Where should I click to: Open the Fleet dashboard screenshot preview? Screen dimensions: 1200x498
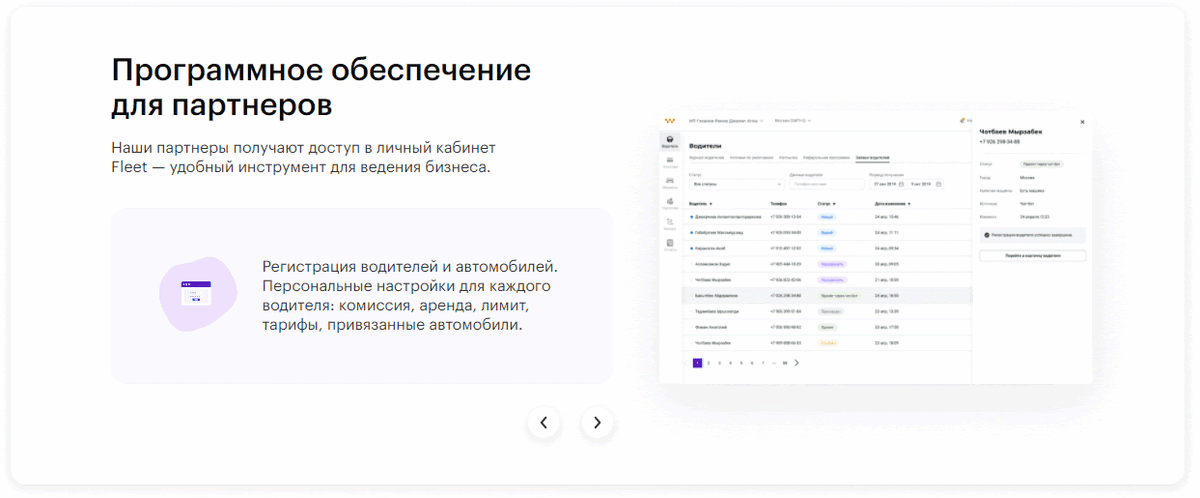tap(875, 246)
